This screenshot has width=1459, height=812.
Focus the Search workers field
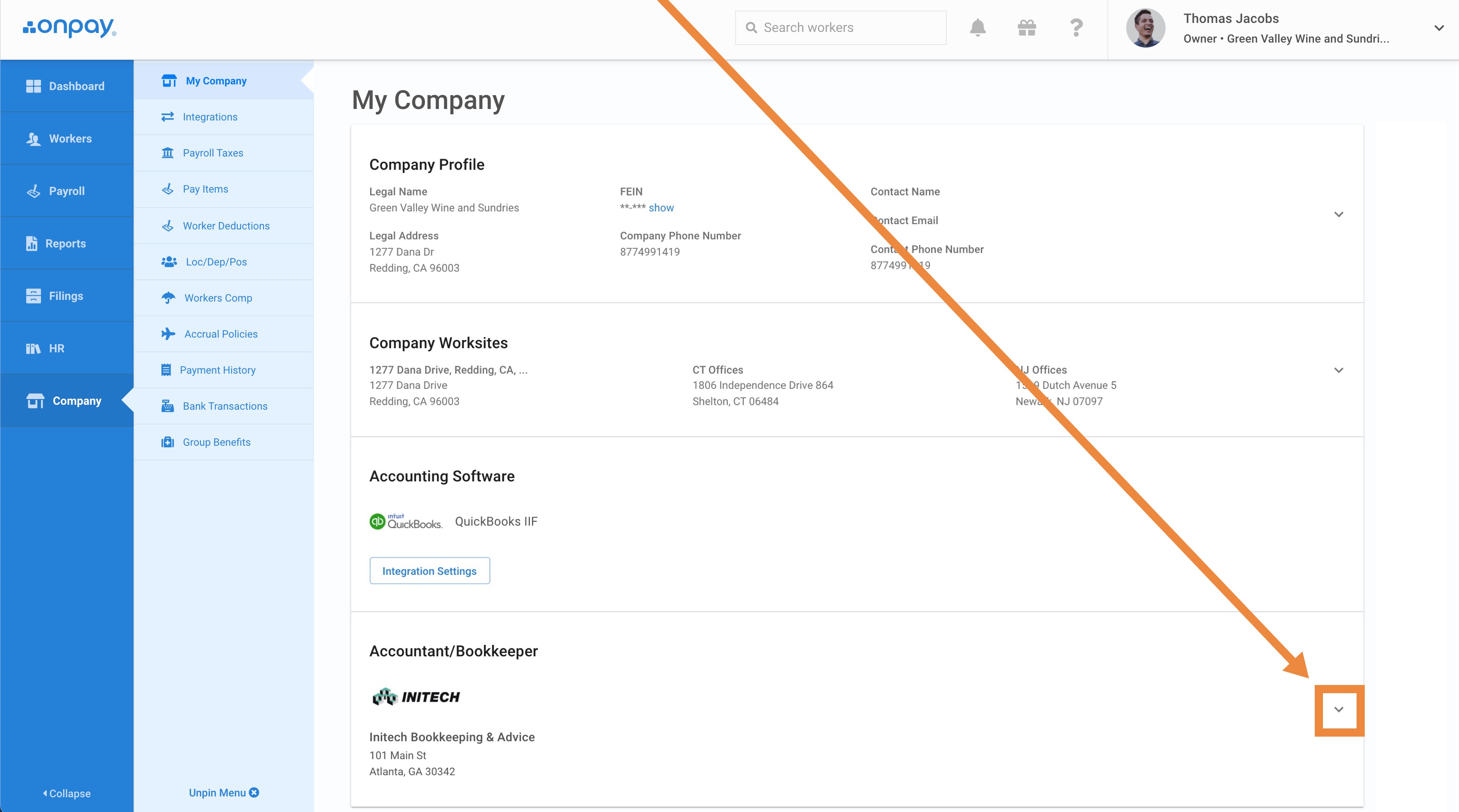pos(841,28)
